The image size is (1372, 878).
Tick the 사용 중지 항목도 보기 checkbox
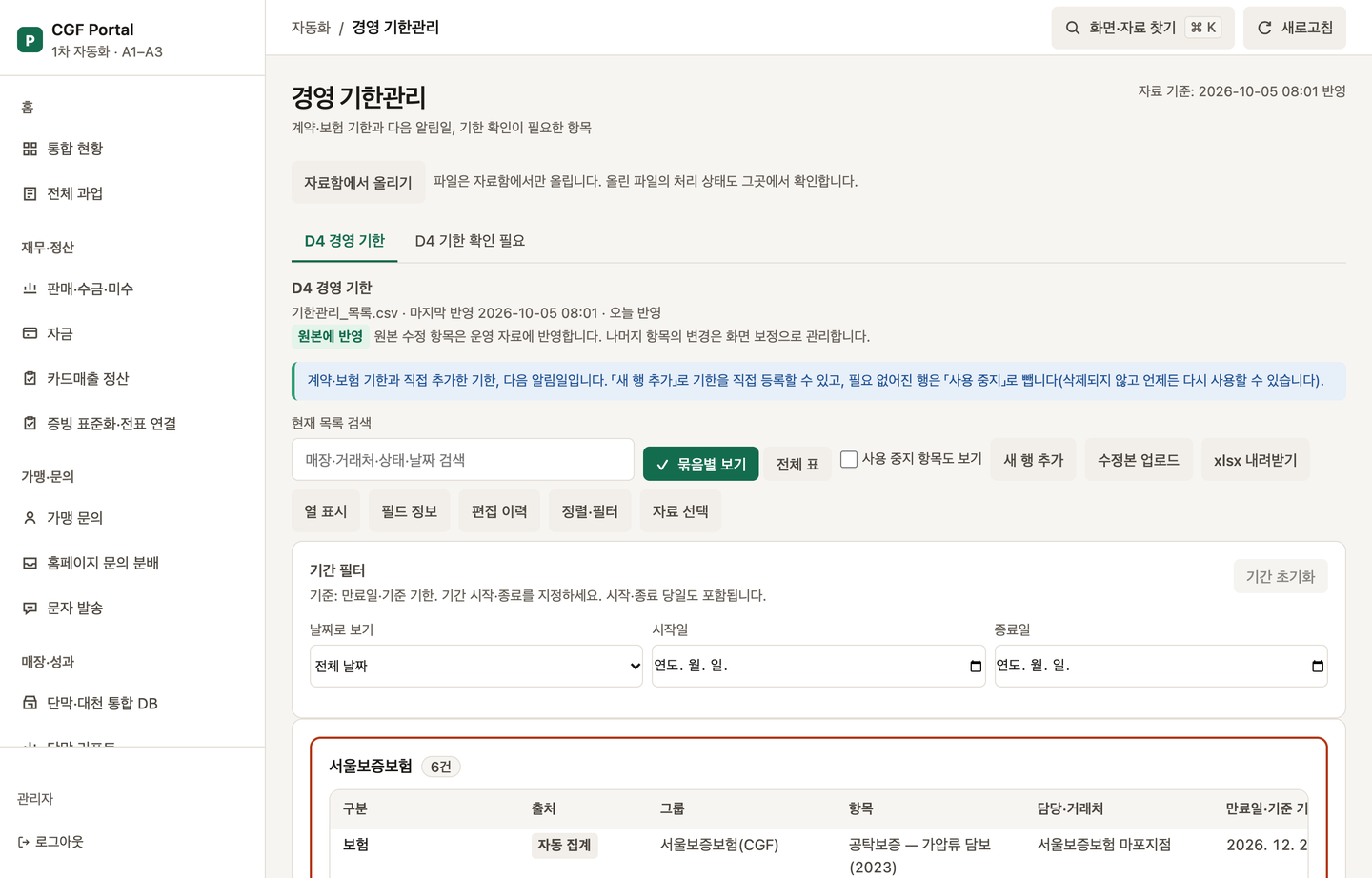click(x=849, y=459)
